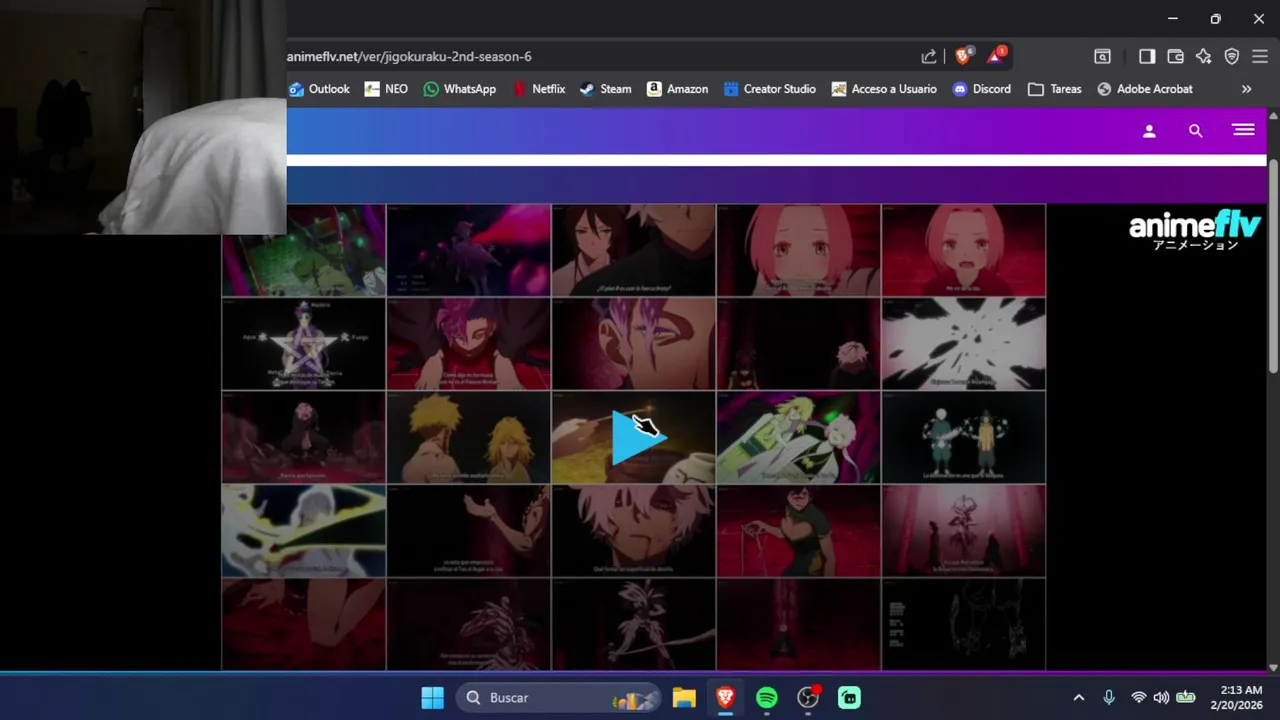Click the animeflv logo

pos(1195,230)
